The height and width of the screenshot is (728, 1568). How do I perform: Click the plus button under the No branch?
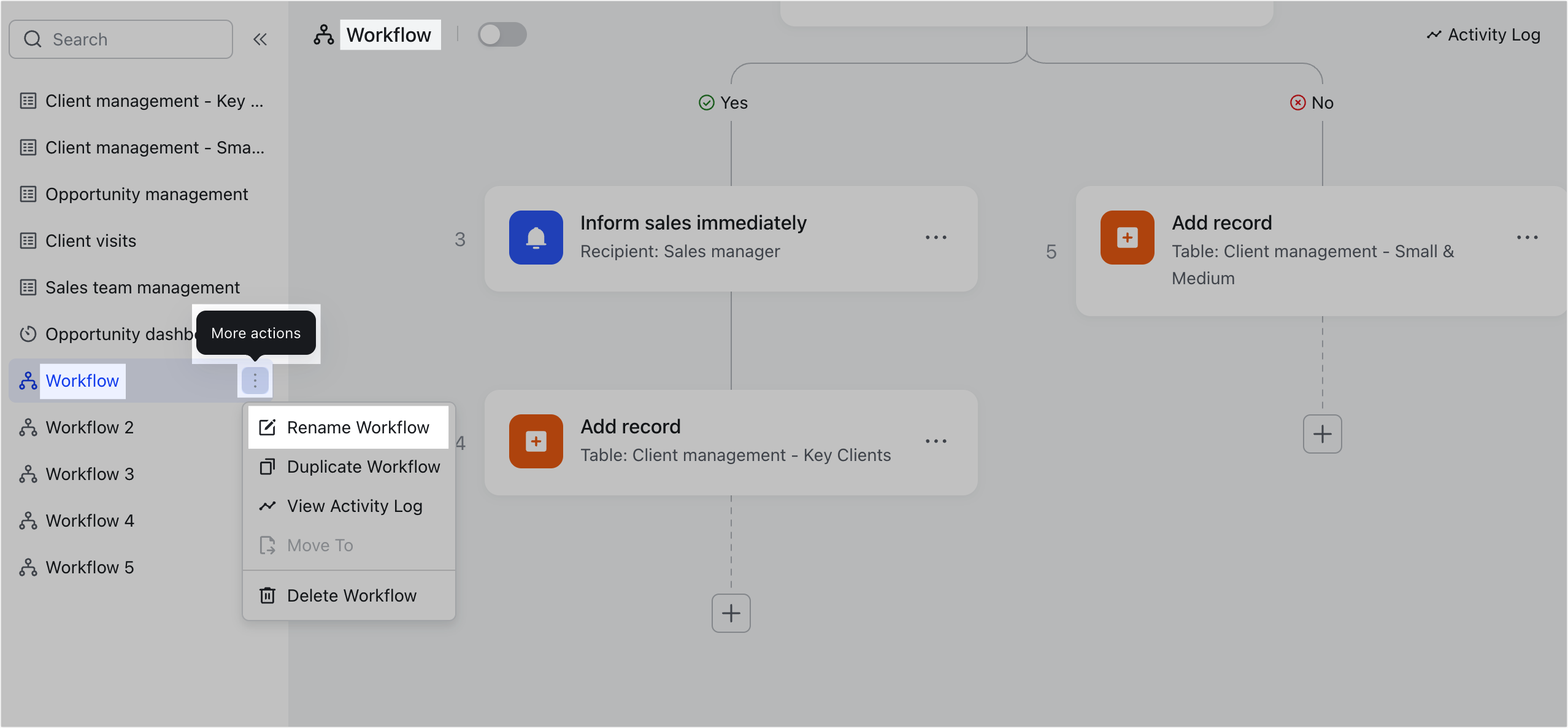pos(1321,434)
